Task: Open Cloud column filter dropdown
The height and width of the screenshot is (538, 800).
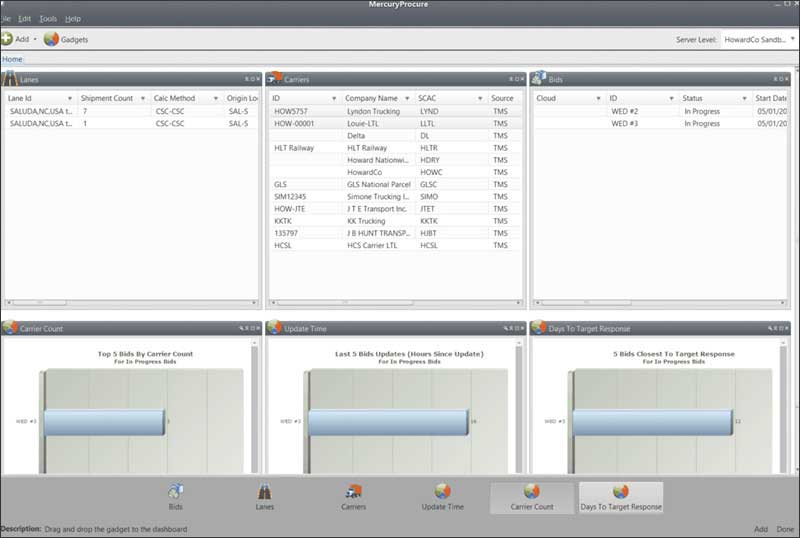Action: [x=598, y=98]
